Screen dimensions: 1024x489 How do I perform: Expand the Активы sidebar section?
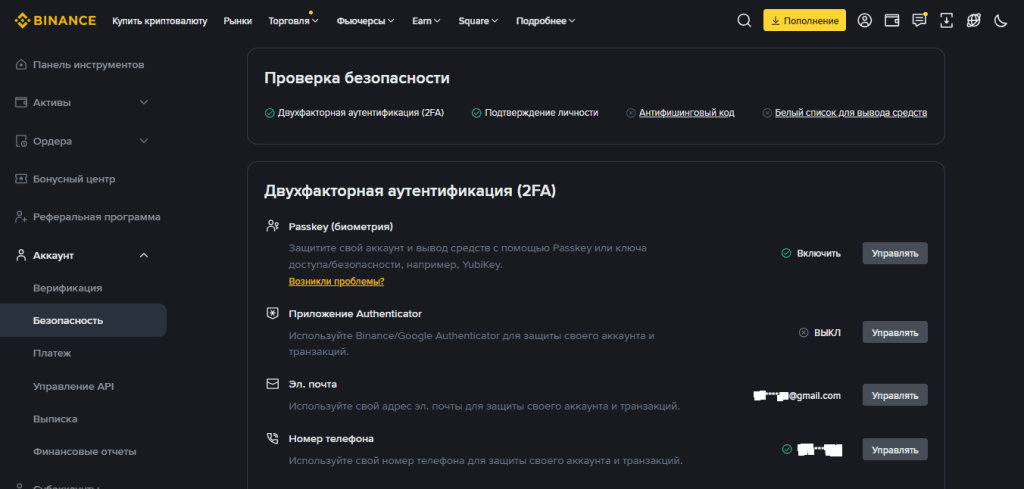144,103
